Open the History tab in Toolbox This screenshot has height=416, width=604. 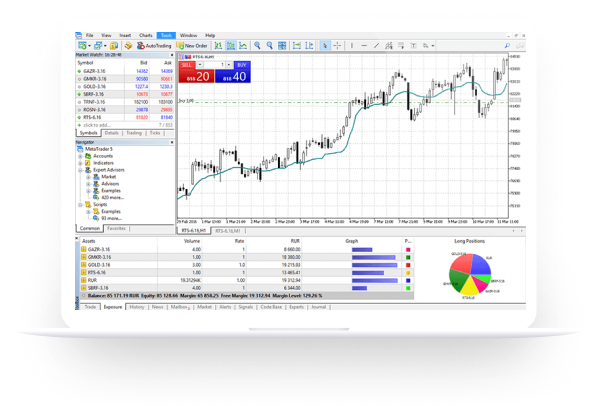click(x=137, y=307)
